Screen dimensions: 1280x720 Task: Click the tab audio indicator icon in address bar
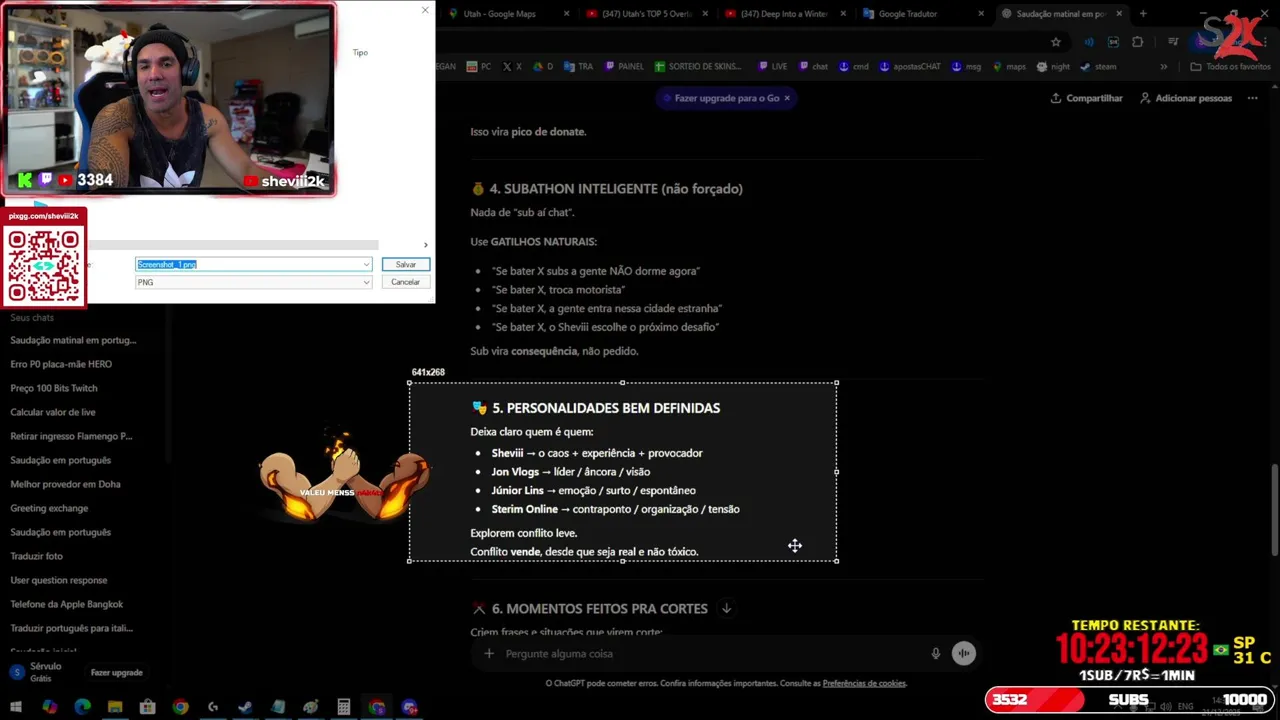coord(1089,42)
